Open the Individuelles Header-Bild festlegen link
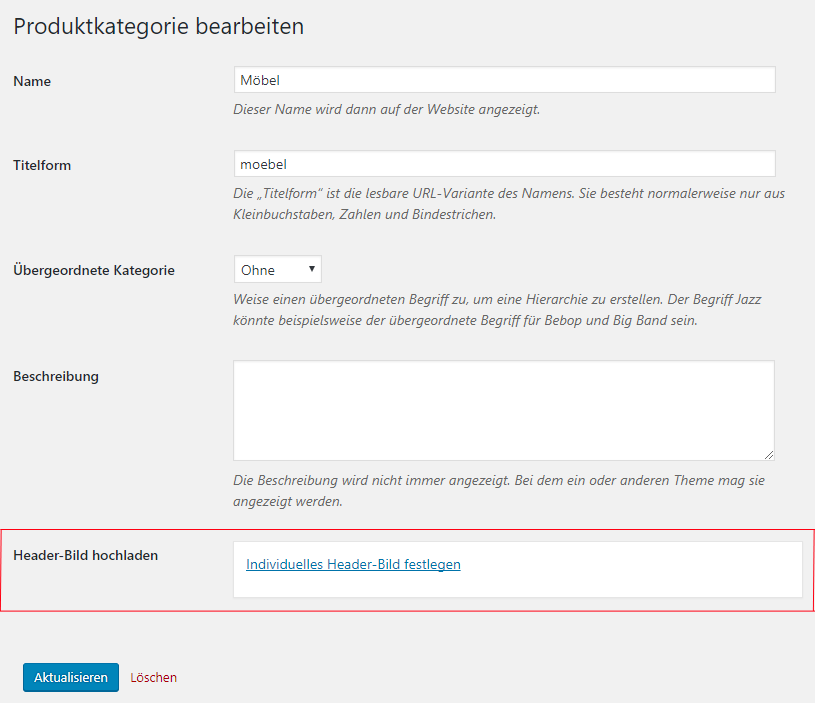Viewport: 815px width, 703px height. pos(353,564)
